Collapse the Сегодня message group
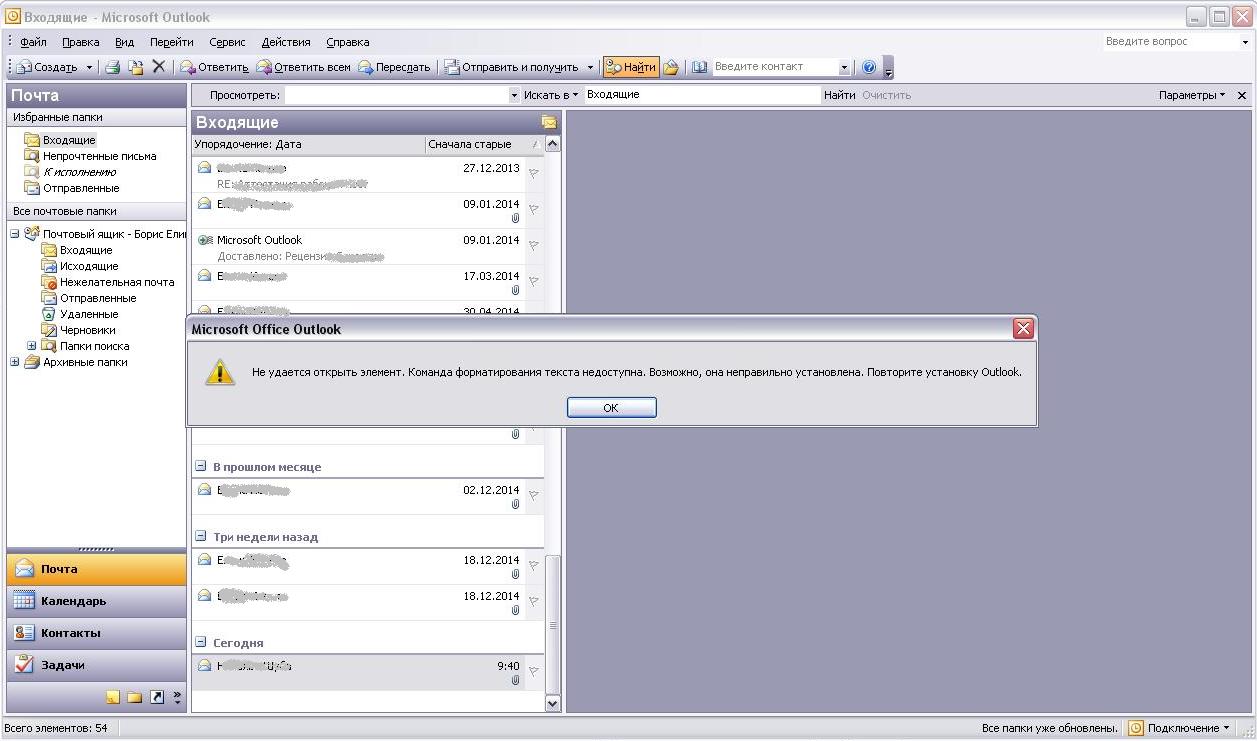 (x=201, y=643)
